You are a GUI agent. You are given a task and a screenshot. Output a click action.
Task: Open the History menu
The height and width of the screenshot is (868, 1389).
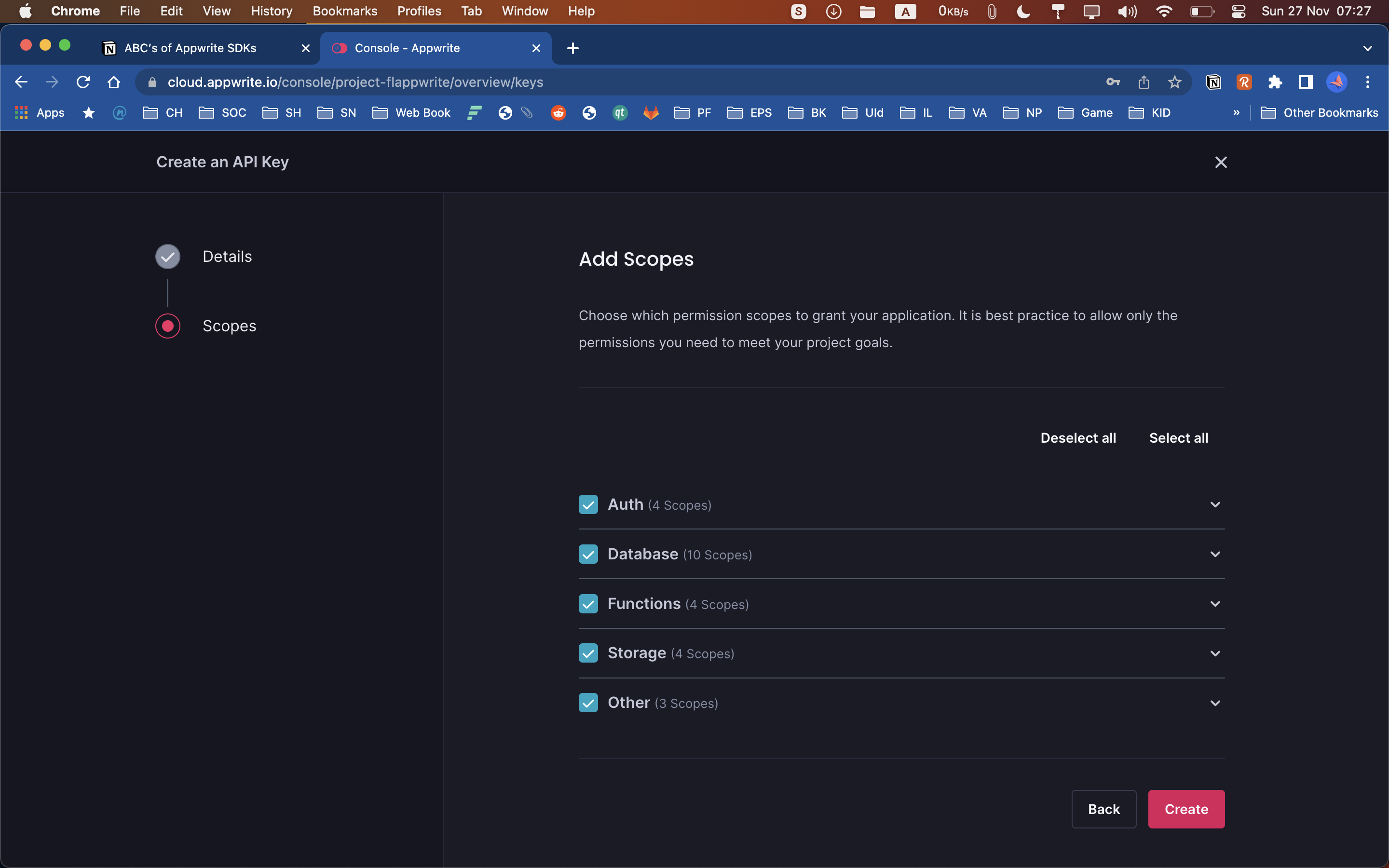click(272, 11)
